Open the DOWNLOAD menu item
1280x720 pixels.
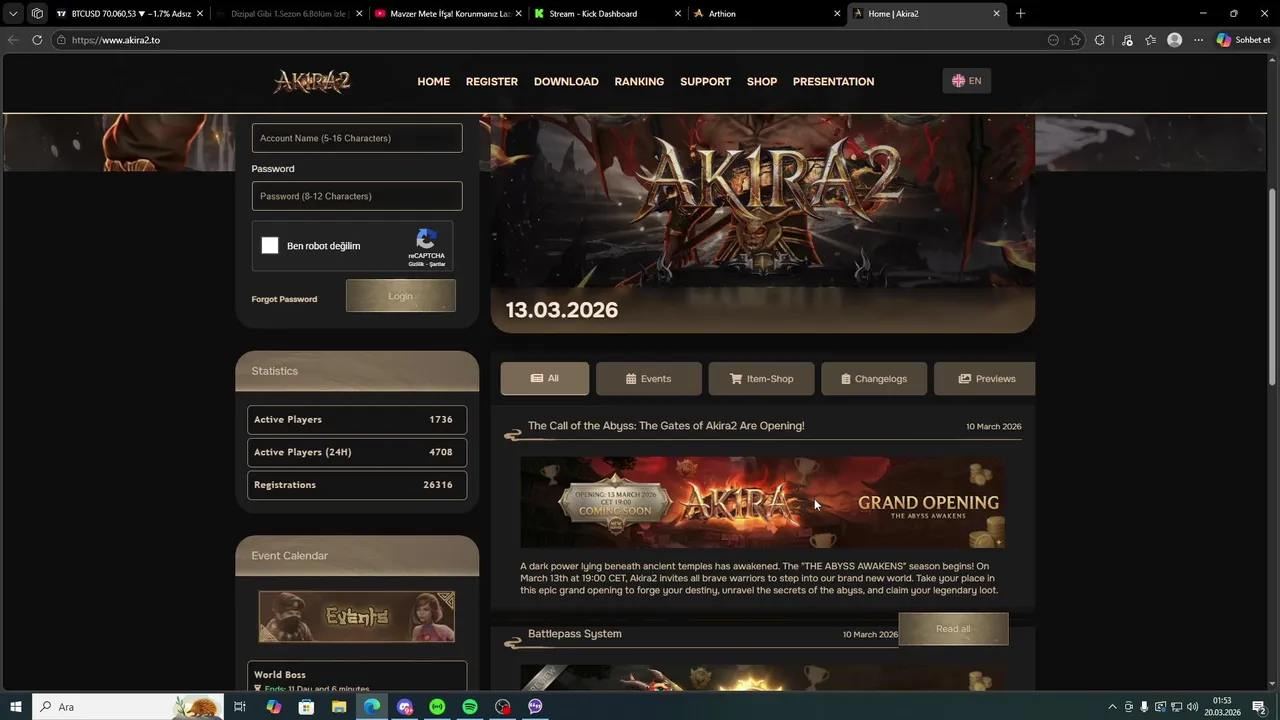click(x=566, y=82)
